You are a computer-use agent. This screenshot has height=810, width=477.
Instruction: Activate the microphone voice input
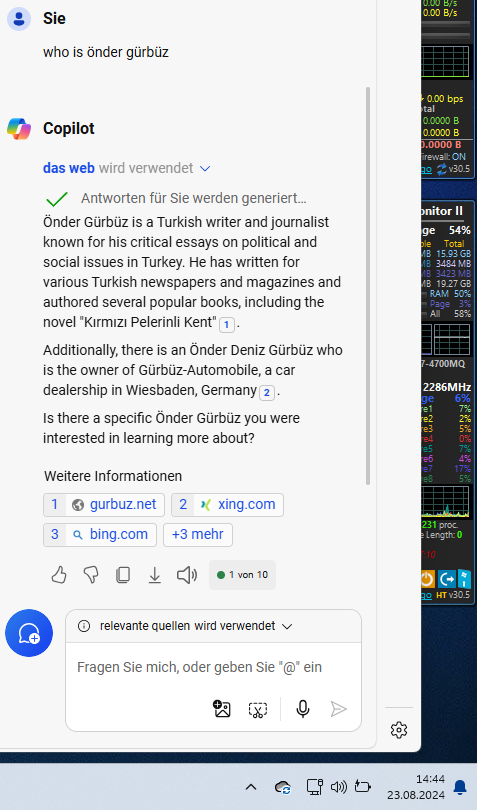(x=303, y=709)
